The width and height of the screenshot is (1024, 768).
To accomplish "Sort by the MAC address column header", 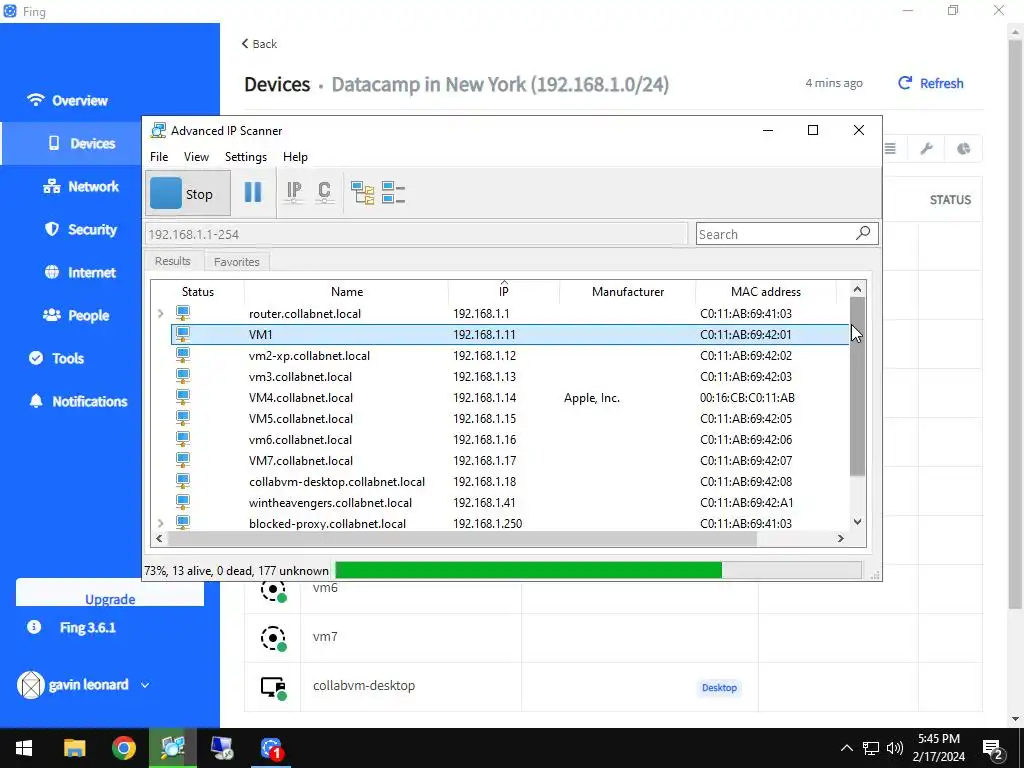I will [766, 292].
